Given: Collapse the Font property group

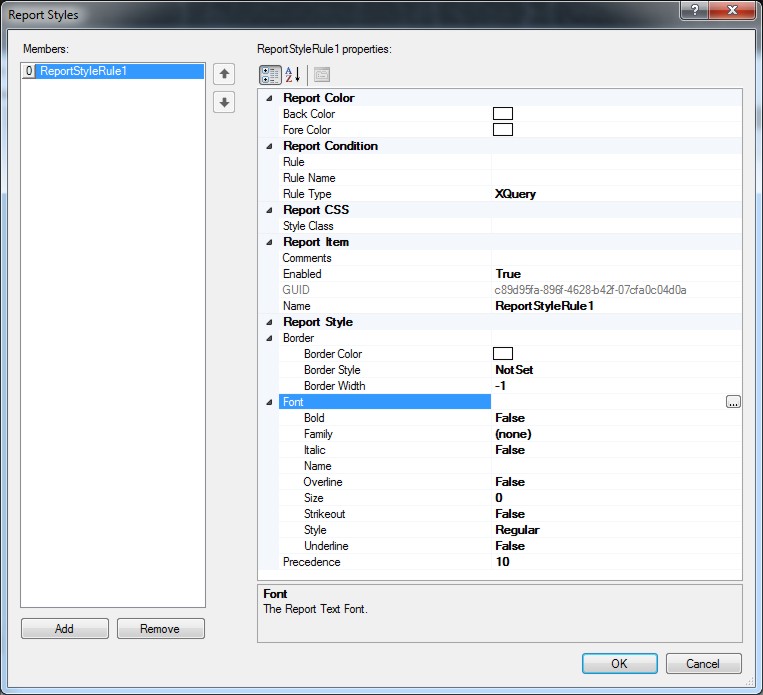Looking at the screenshot, I should [x=269, y=402].
